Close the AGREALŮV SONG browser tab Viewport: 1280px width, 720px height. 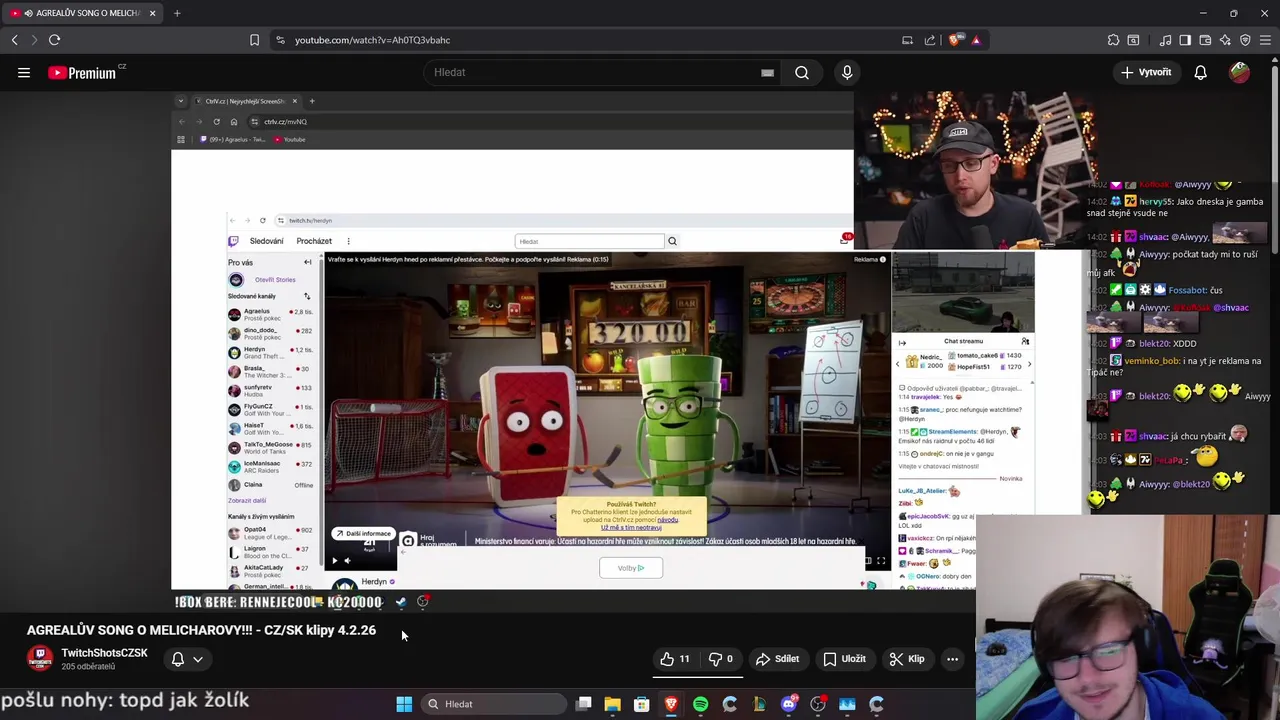152,13
